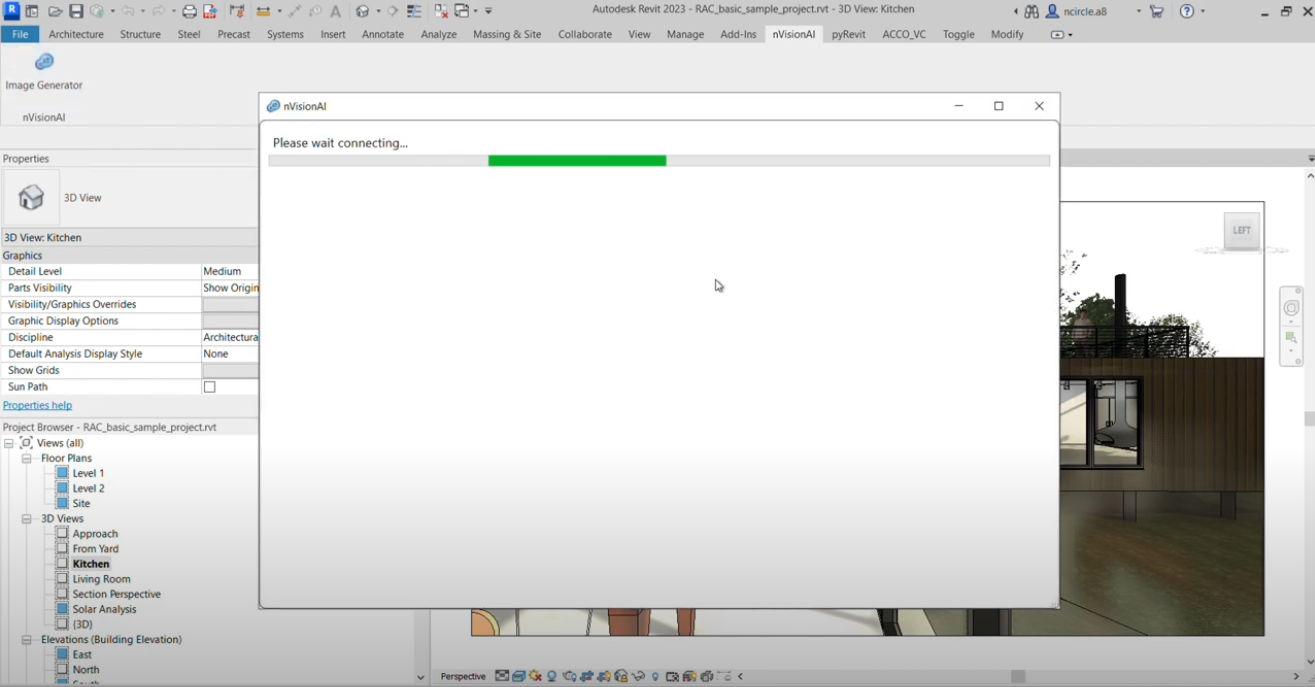The width and height of the screenshot is (1315, 687).
Task: Collapse Elevations (Building Elevation) tree node
Action: coord(27,639)
